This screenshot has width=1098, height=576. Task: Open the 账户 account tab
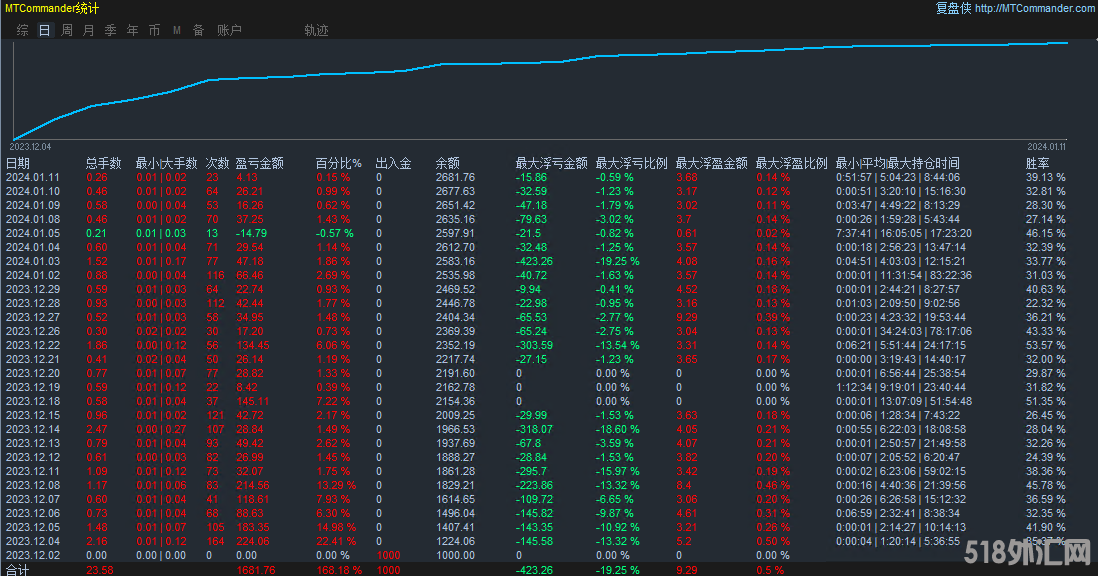pyautogui.click(x=229, y=30)
